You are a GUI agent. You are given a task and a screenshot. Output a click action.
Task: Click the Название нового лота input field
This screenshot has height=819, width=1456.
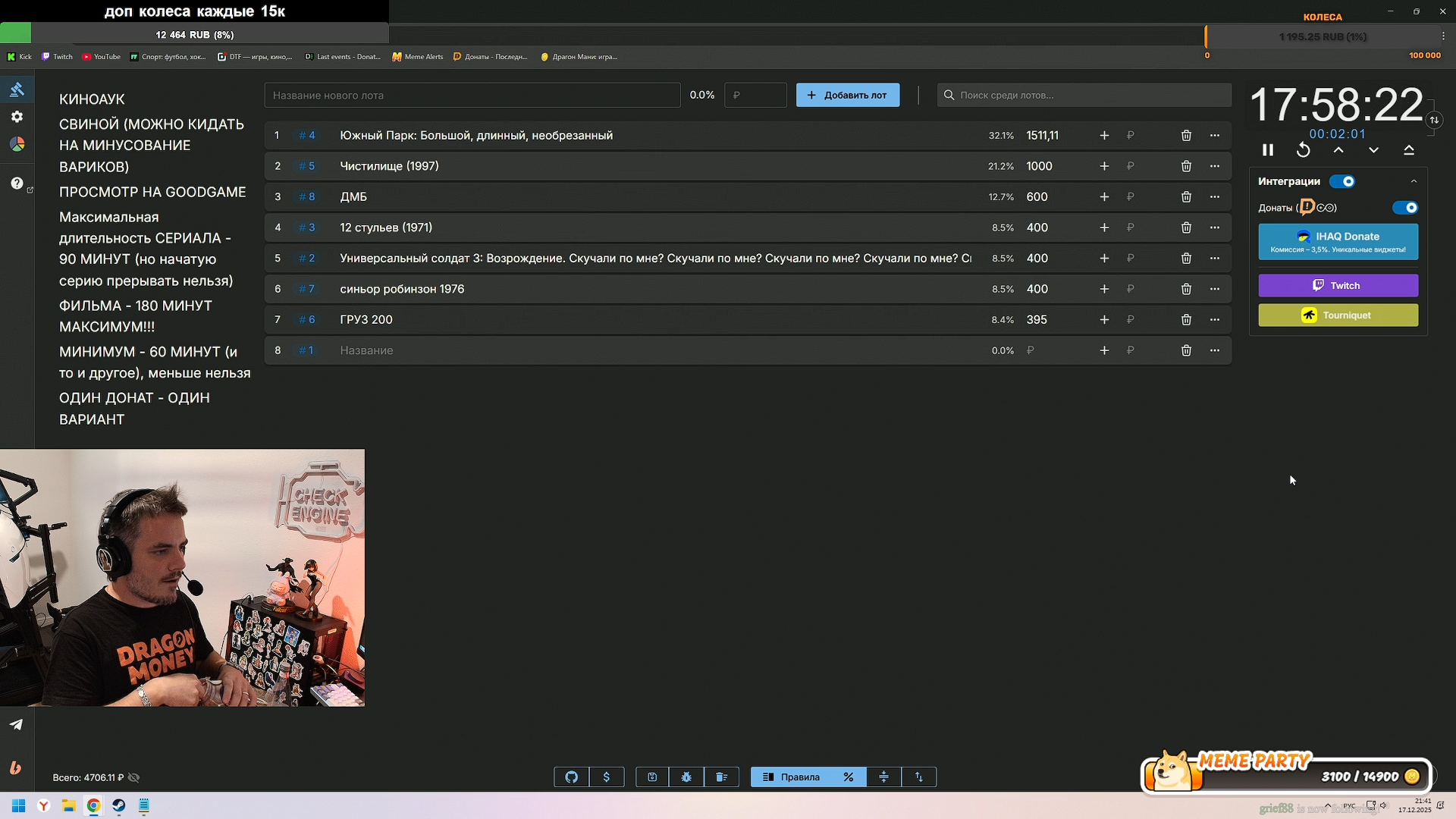472,95
